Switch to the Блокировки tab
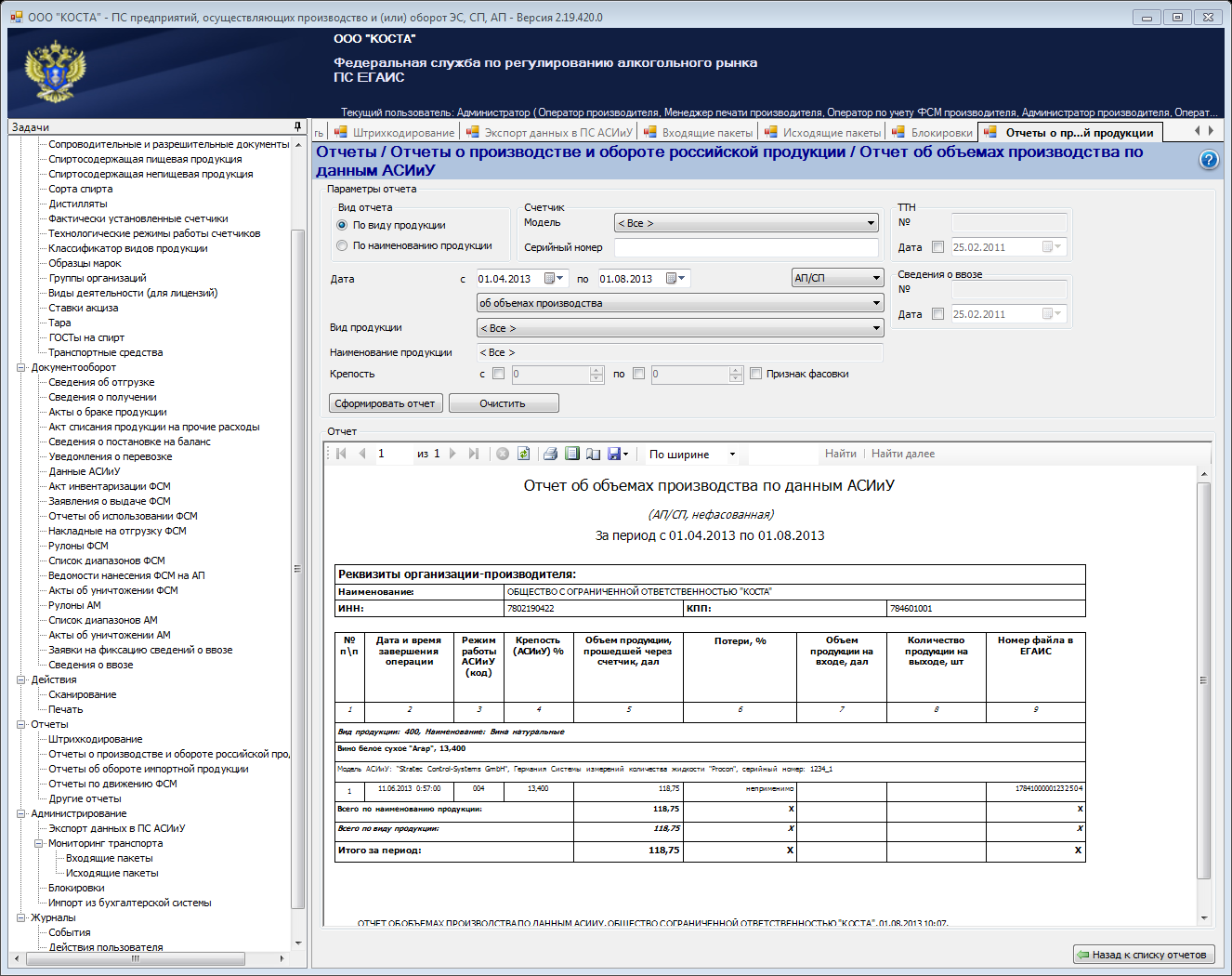This screenshot has width=1232, height=976. (x=932, y=133)
